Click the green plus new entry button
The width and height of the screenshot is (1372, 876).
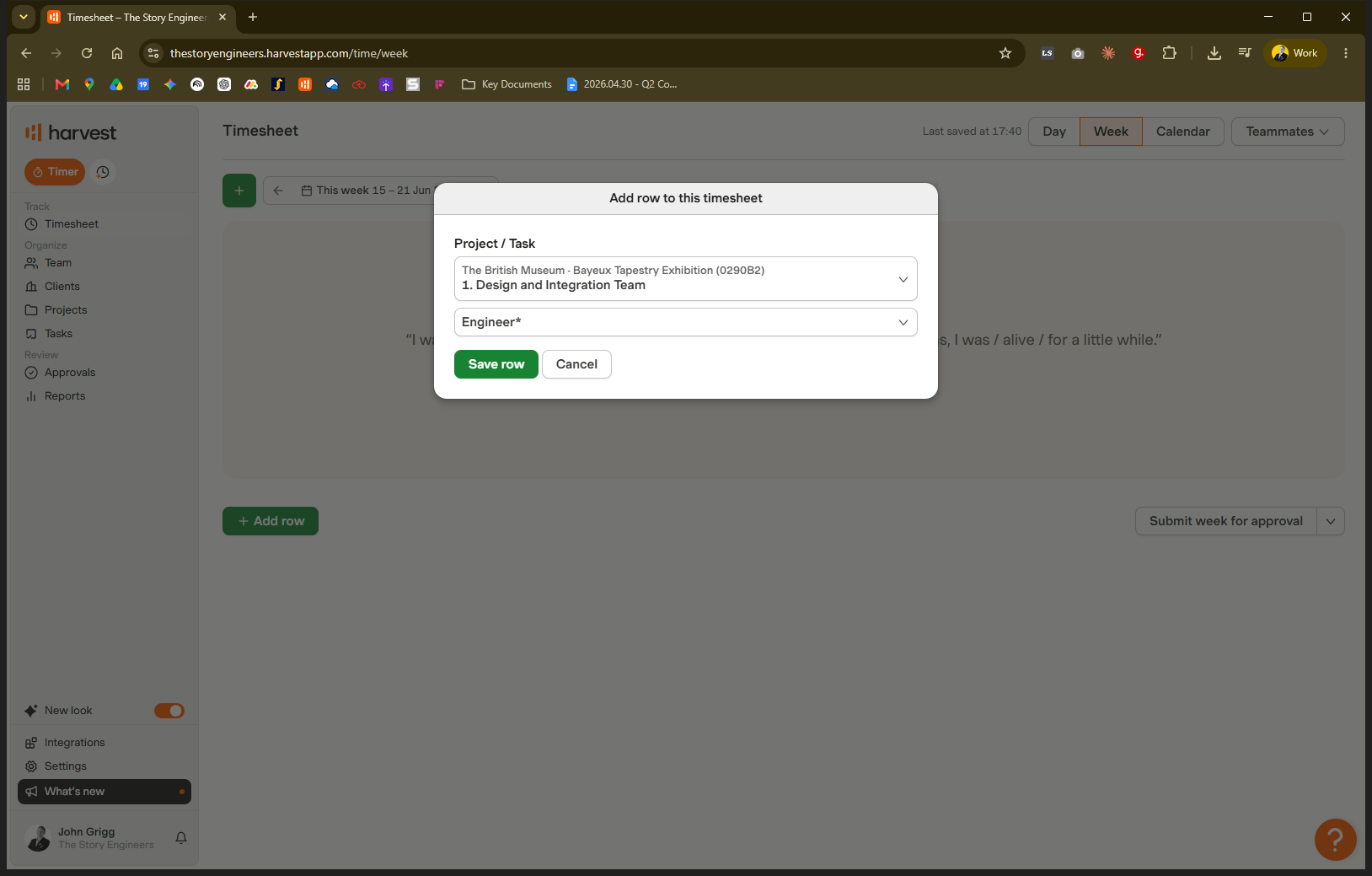tap(239, 191)
